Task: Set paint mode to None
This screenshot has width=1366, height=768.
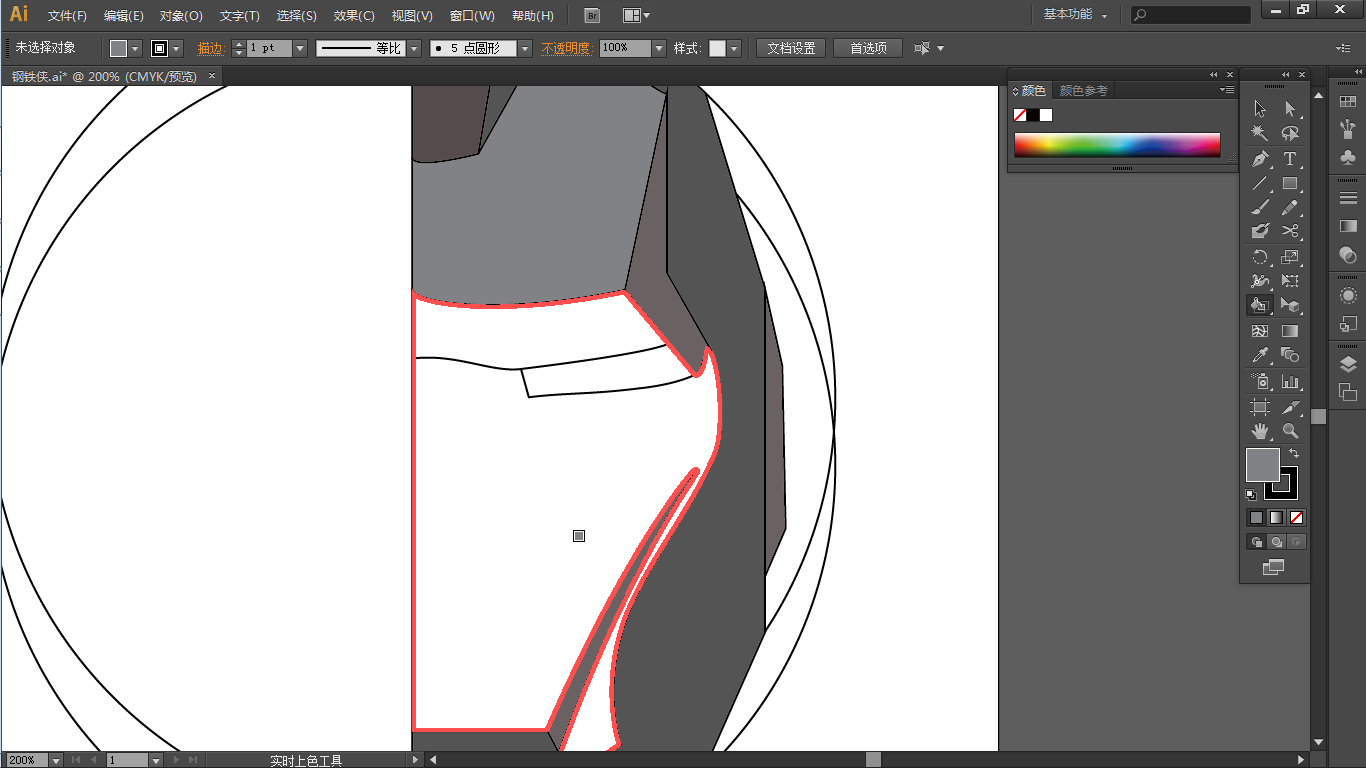Action: (x=1296, y=518)
